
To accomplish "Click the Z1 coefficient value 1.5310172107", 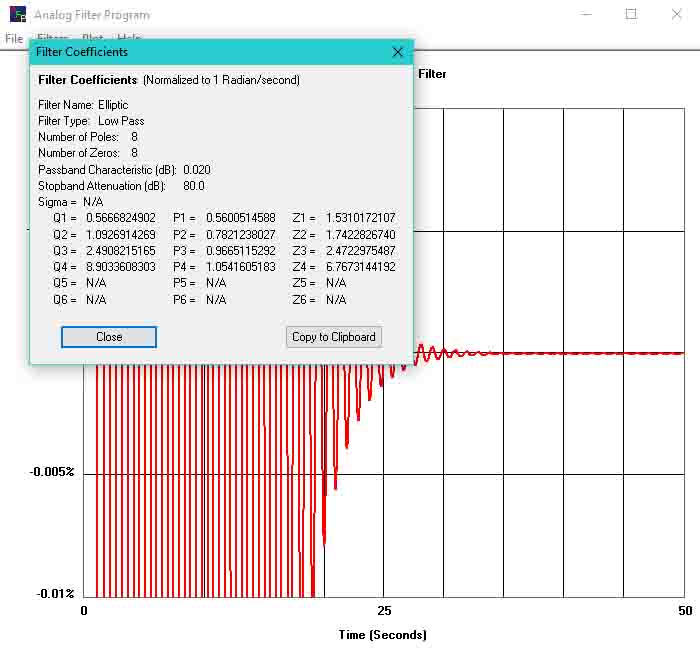I will click(360, 218).
